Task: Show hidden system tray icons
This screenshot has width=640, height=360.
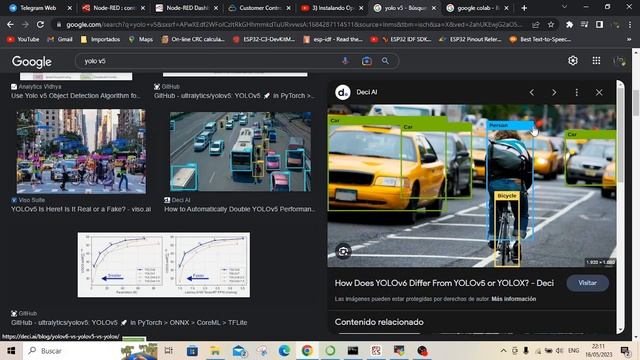Action: coord(504,351)
